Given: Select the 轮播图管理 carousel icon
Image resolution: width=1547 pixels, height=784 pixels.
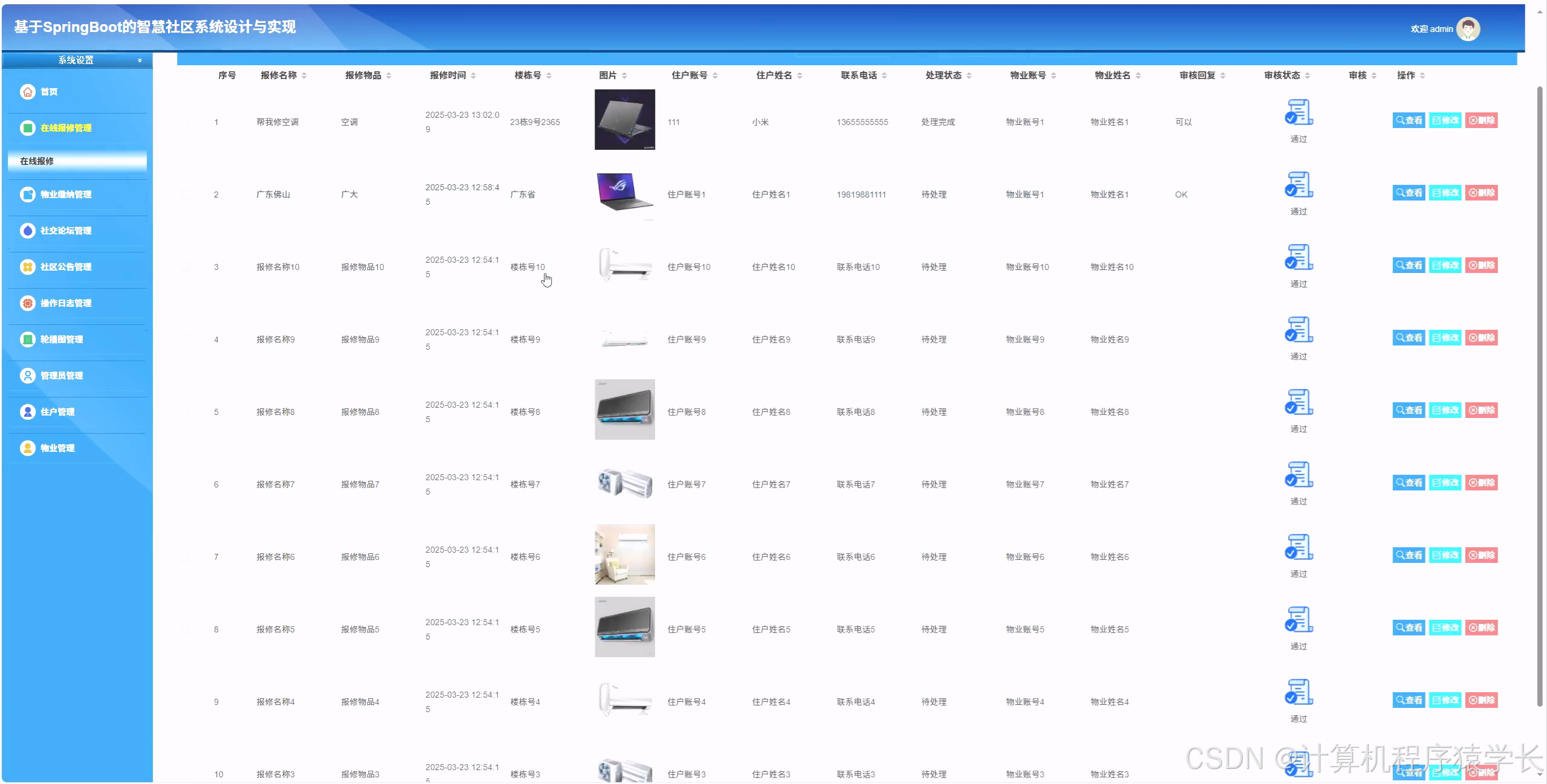Looking at the screenshot, I should (x=28, y=339).
